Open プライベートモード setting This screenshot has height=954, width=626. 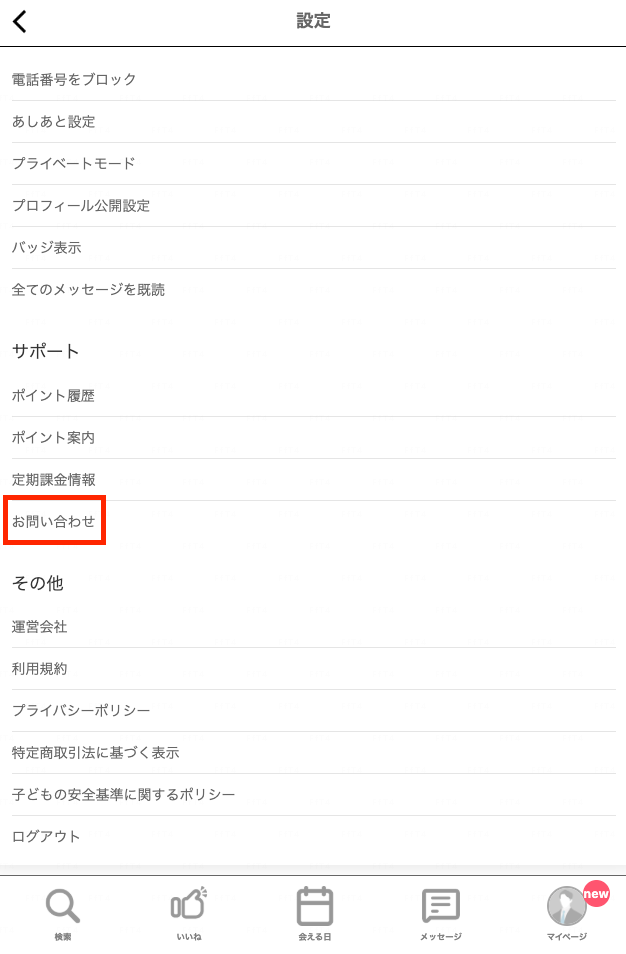tap(314, 164)
